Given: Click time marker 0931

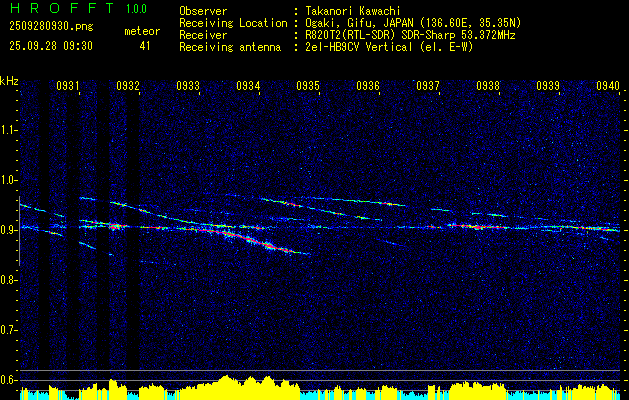Looking at the screenshot, I should click(67, 85).
